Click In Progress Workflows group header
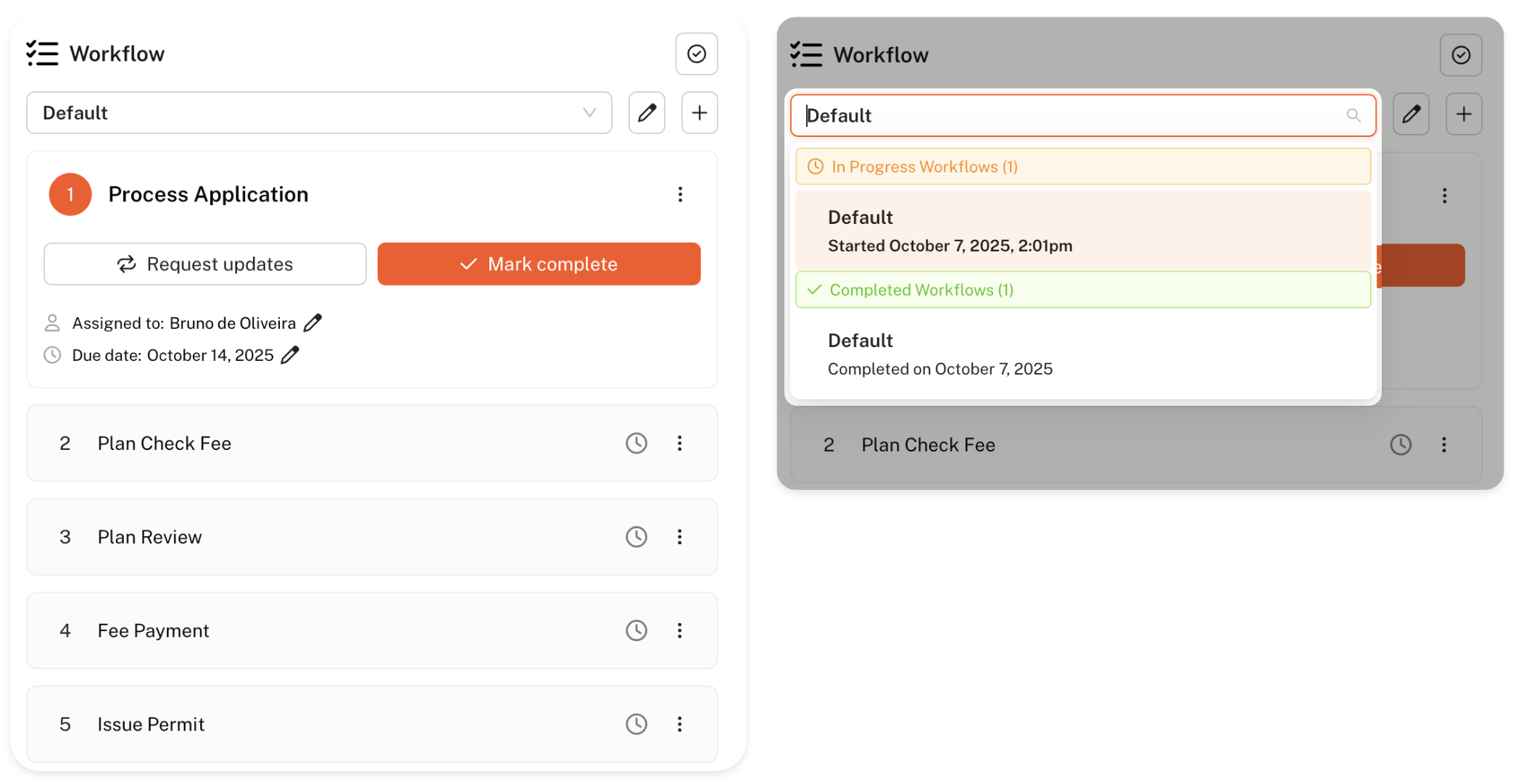1518x784 pixels. click(x=1082, y=167)
